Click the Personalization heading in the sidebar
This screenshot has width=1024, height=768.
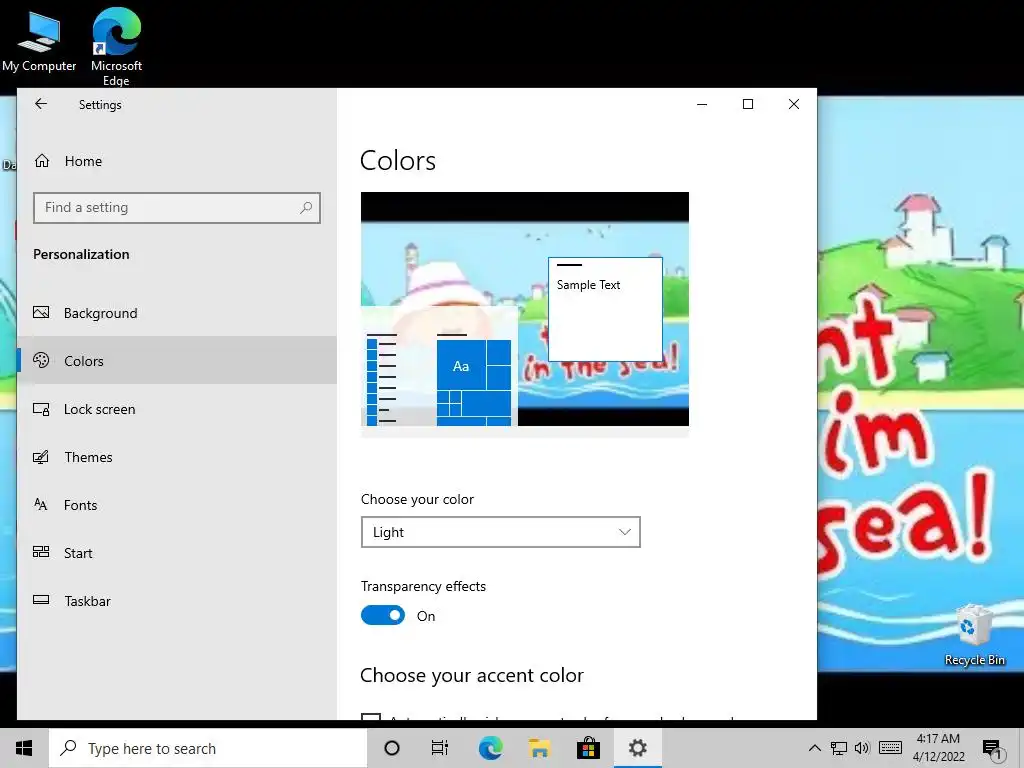pos(81,254)
